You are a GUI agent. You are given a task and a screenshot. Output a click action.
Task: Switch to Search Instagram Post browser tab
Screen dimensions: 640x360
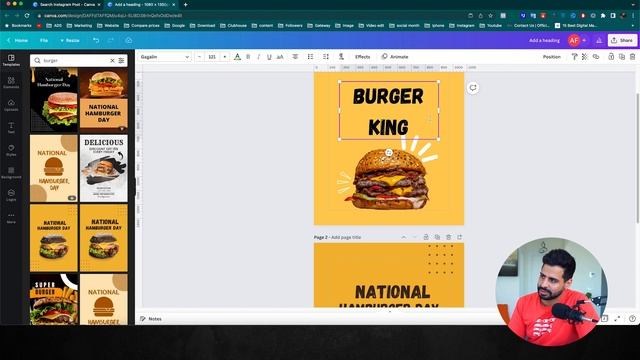point(67,4)
